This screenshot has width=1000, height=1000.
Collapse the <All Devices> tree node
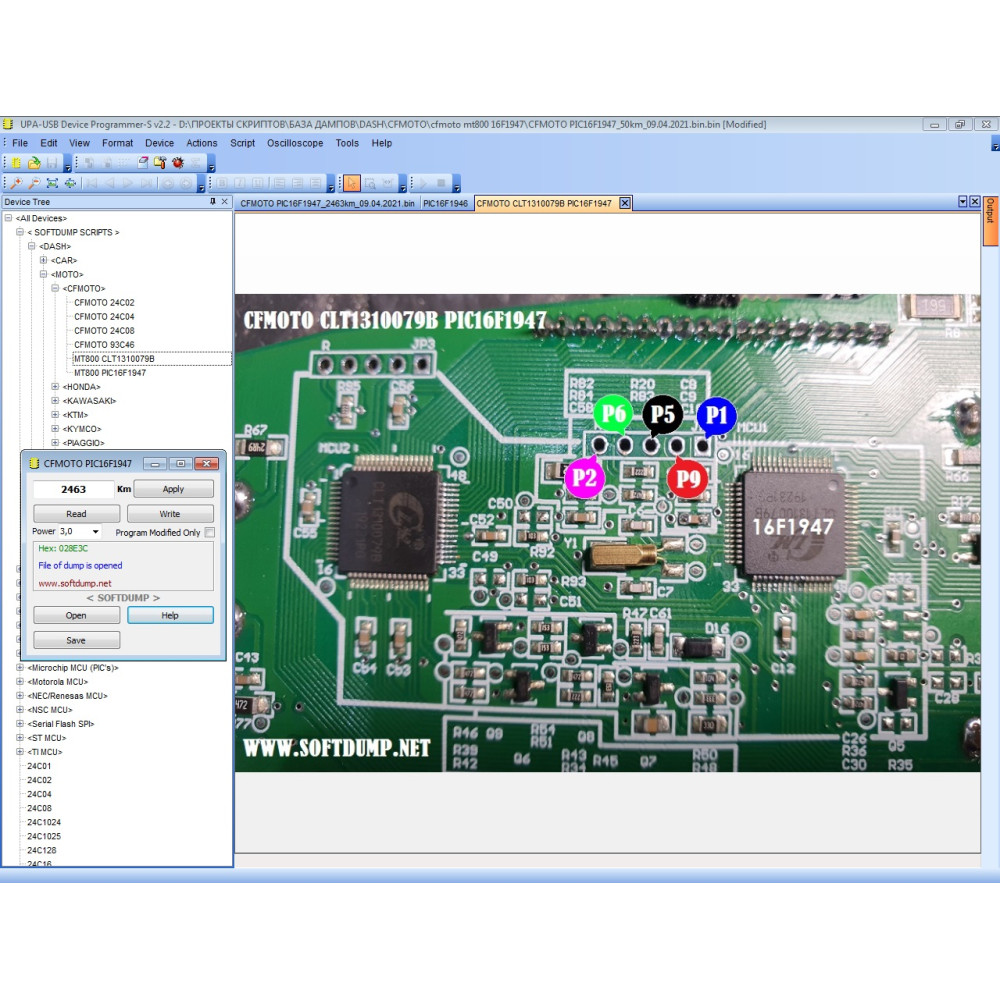(x=8, y=218)
